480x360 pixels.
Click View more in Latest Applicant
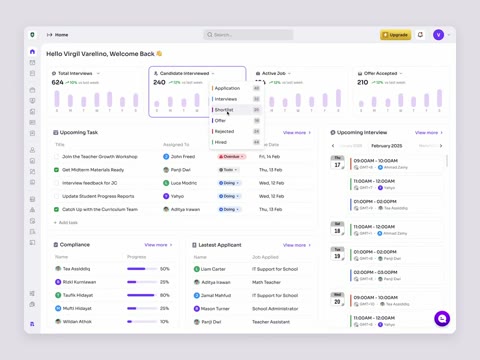(x=297, y=245)
